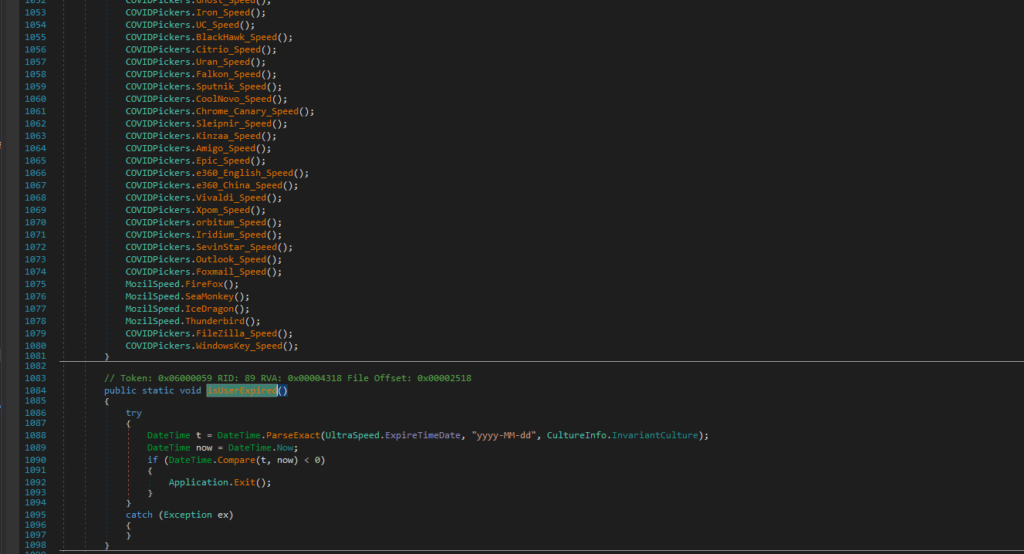
Task: Click the UltraSpeed class reference
Action: (x=353, y=436)
